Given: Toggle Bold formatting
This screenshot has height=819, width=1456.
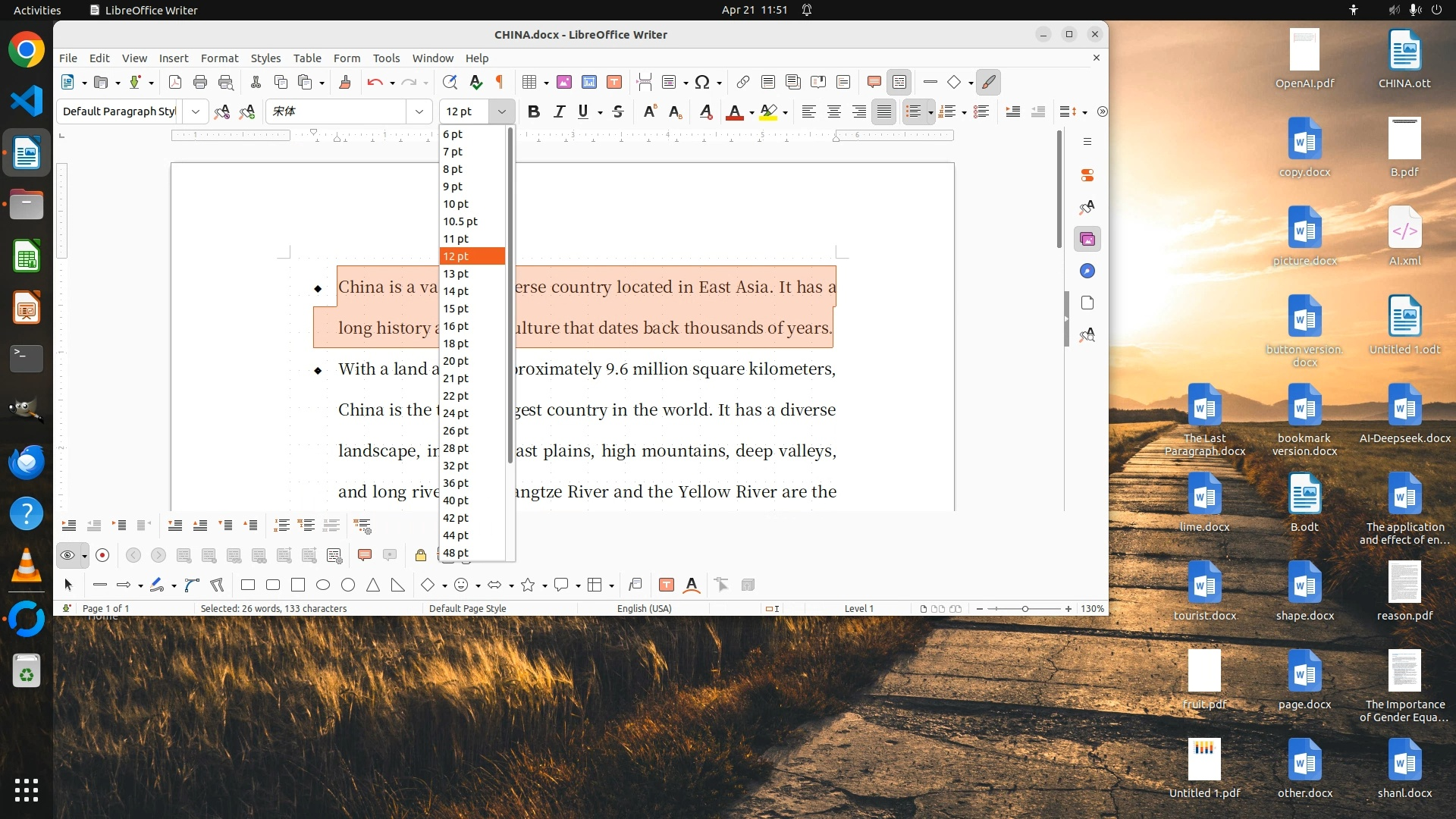Looking at the screenshot, I should pyautogui.click(x=534, y=111).
